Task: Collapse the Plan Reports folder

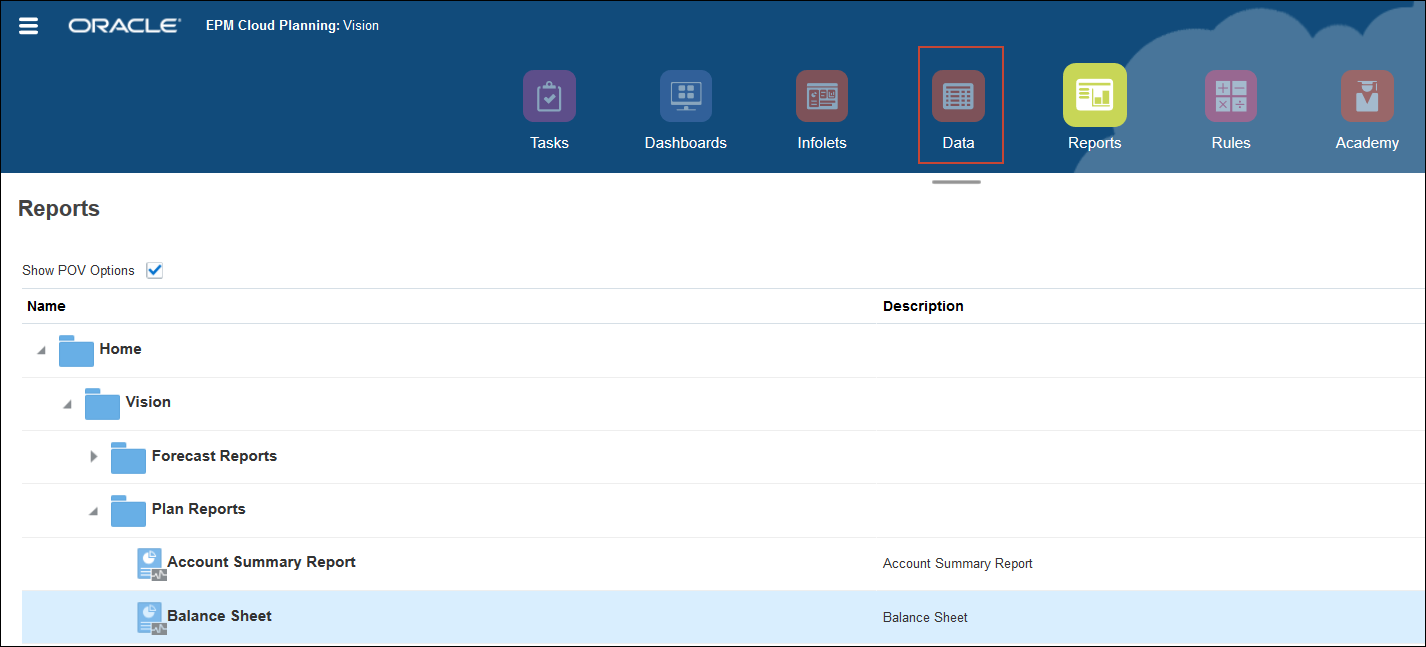Action: pyautogui.click(x=93, y=510)
